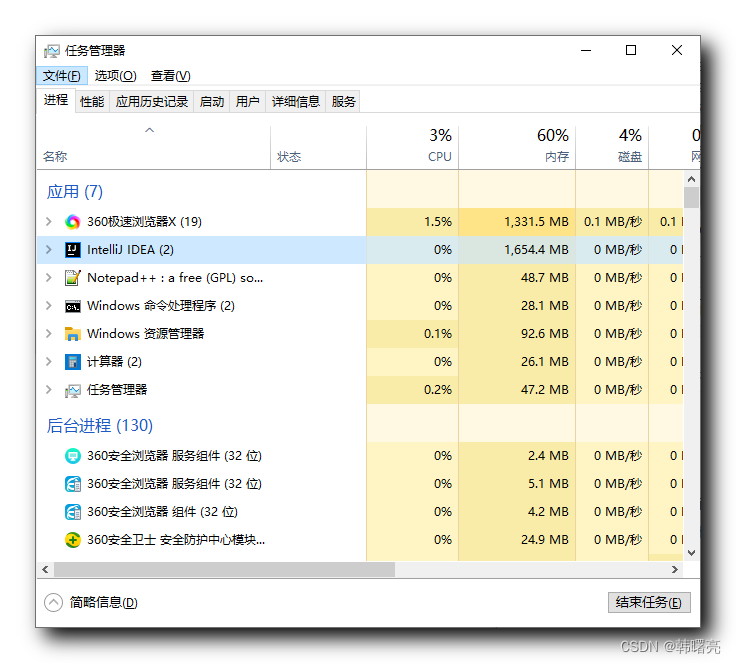Image resolution: width=736 pixels, height=663 pixels.
Task: Switch to the 应用历史记录 tab
Action: 152,101
